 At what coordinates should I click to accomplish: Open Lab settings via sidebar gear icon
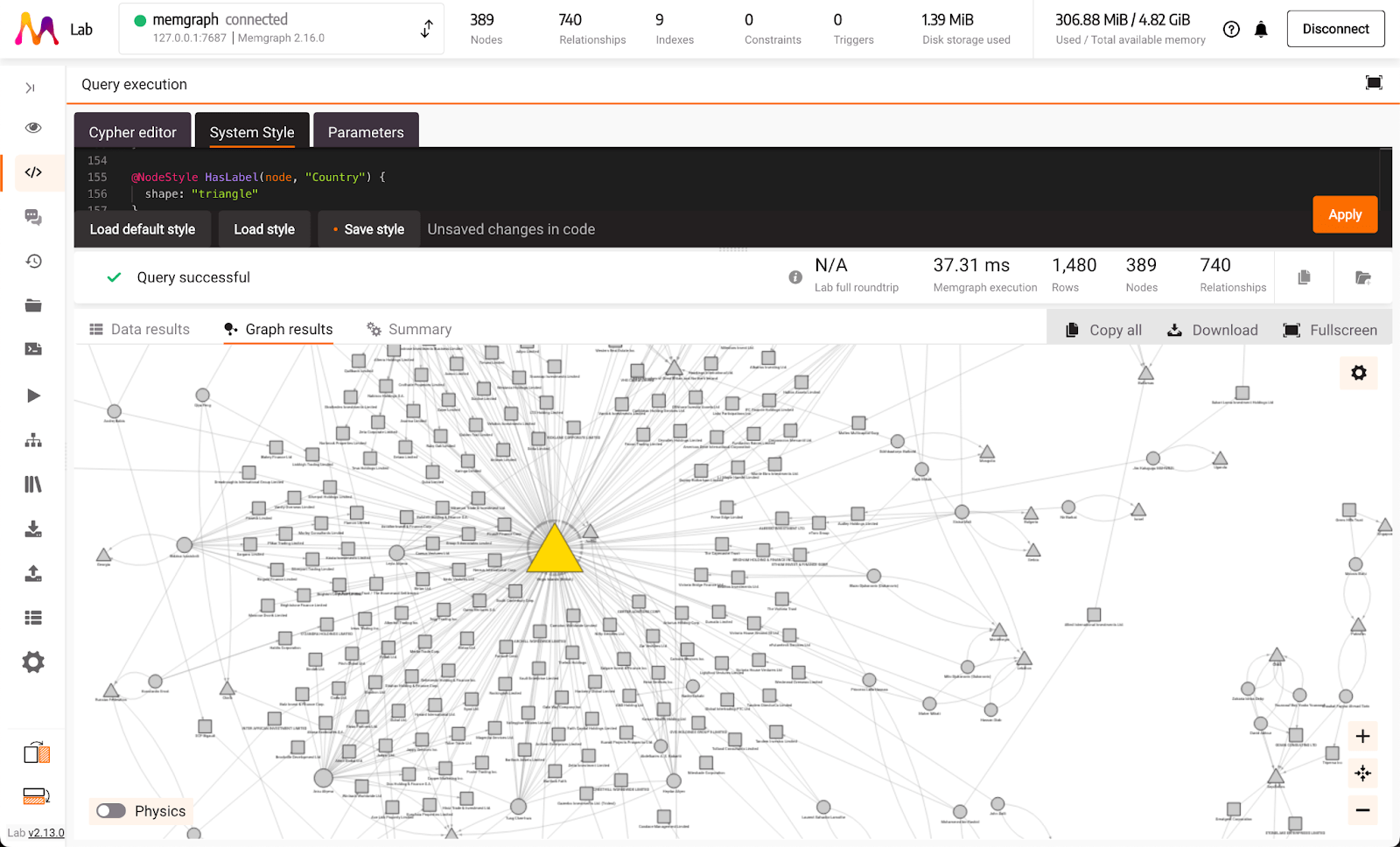pyautogui.click(x=33, y=662)
